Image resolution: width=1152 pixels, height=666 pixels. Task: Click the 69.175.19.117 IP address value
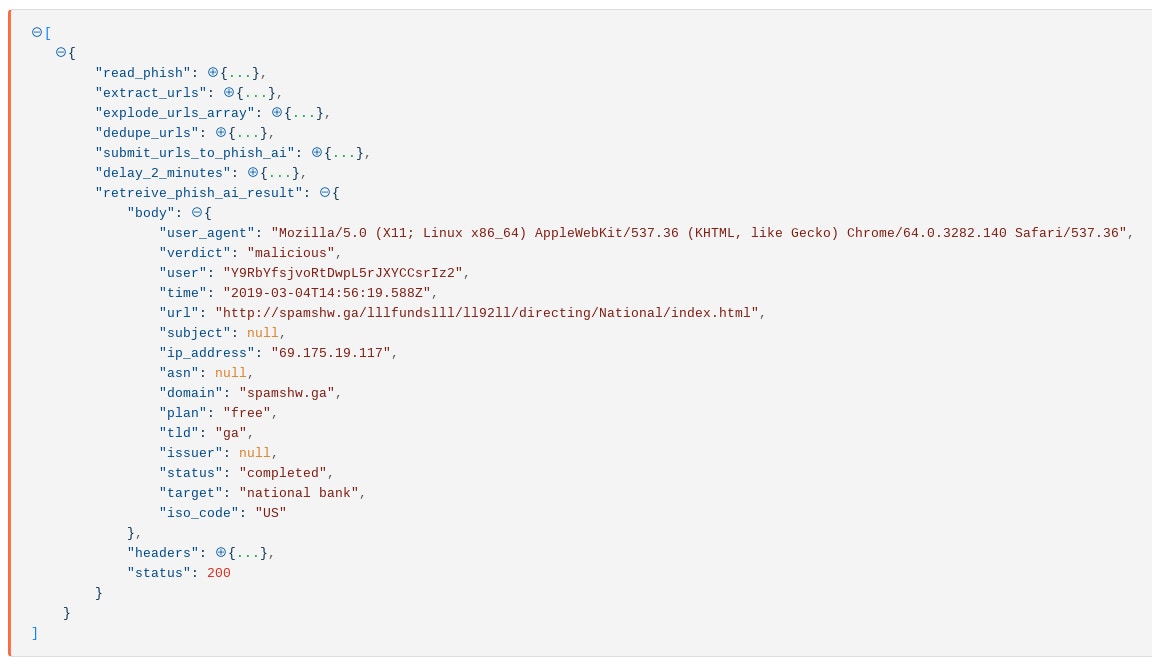point(331,353)
